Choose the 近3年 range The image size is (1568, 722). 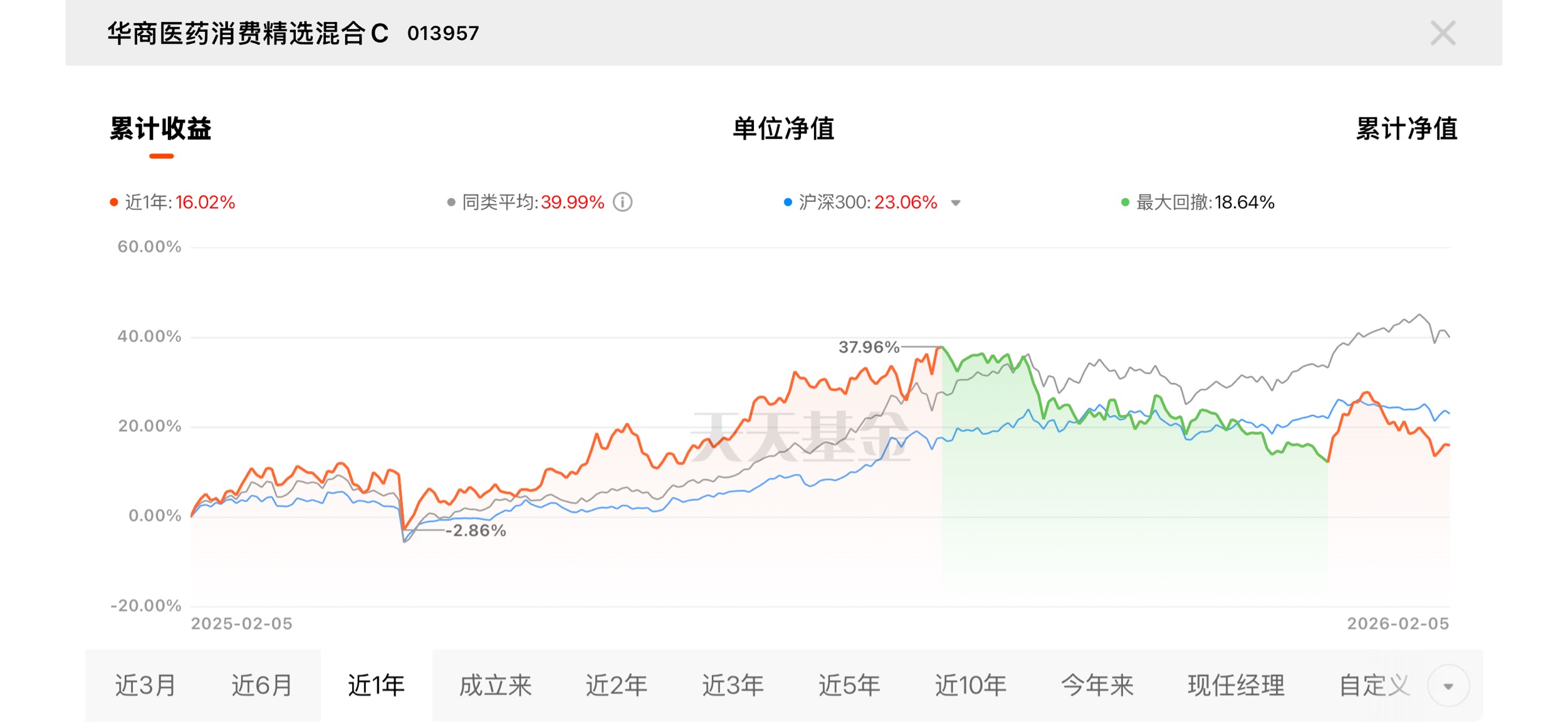pyautogui.click(x=733, y=686)
